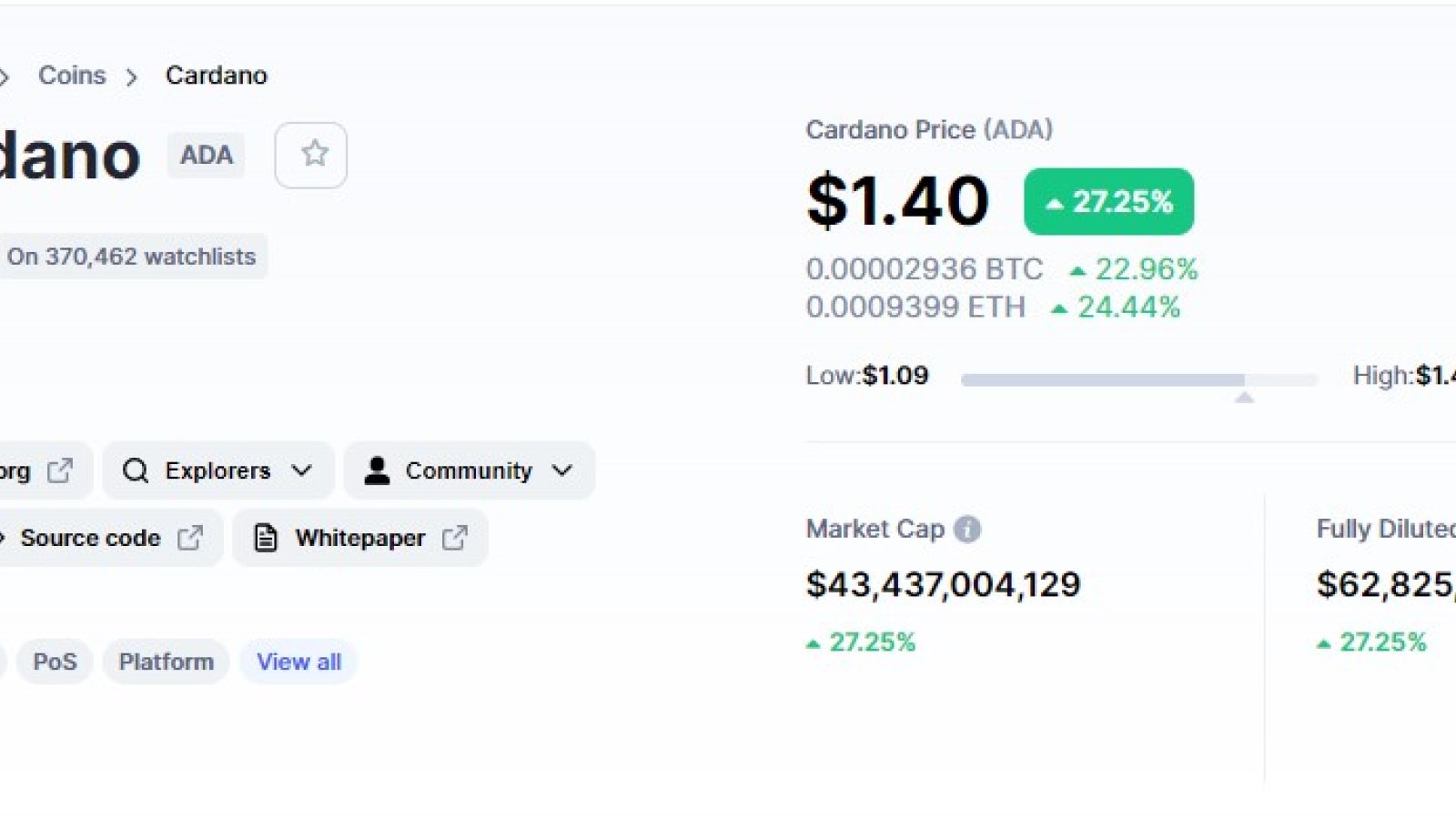Expand the Community dropdown chevron
Viewport: 1456px width, 819px height.
(x=562, y=470)
